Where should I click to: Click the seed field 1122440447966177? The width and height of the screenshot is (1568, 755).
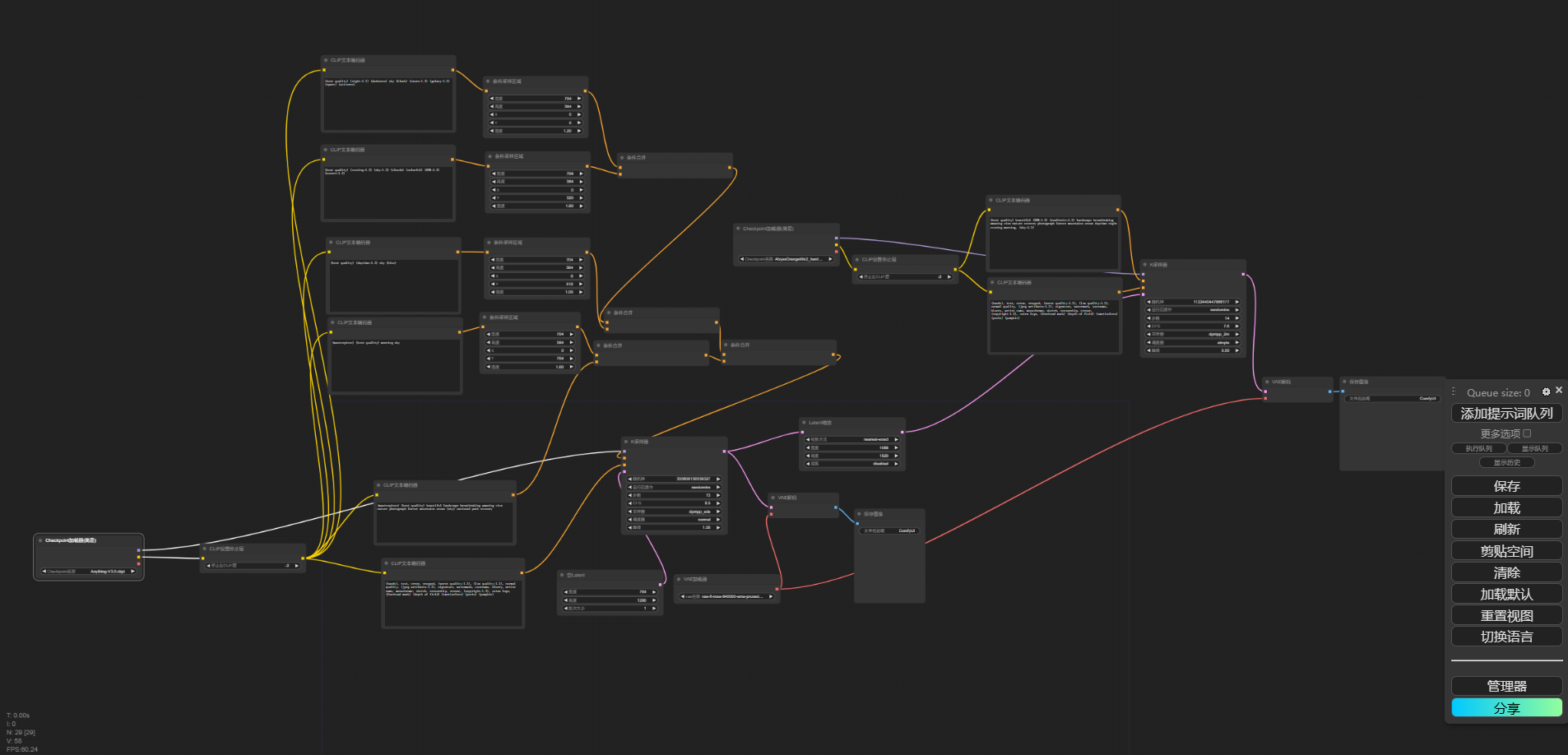point(1193,302)
